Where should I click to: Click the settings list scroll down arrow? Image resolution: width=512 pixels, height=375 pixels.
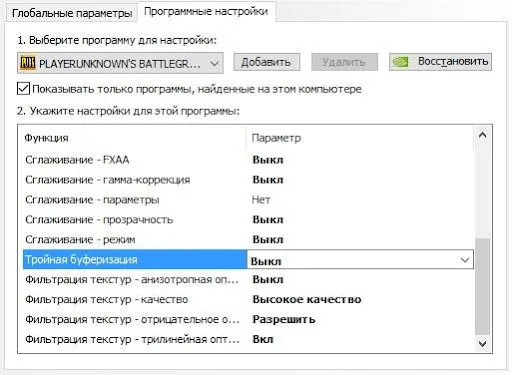tap(482, 343)
